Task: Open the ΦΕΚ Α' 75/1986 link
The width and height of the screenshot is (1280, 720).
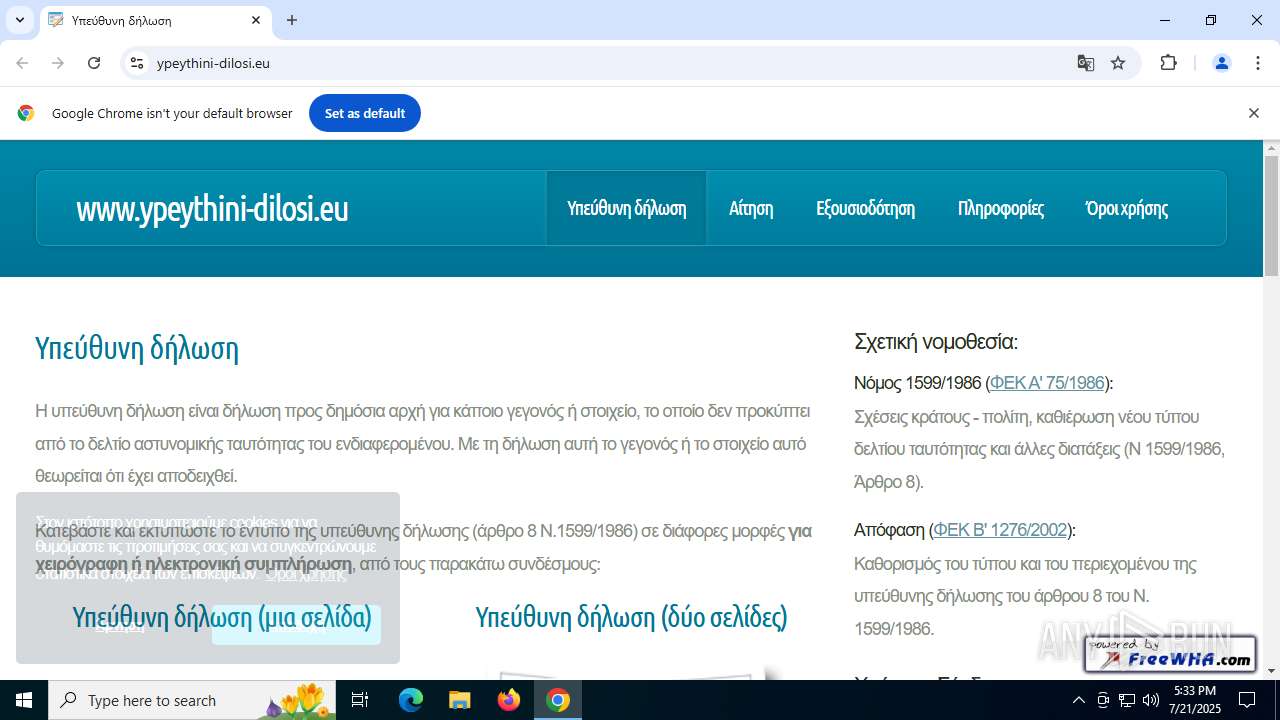Action: click(x=1047, y=383)
